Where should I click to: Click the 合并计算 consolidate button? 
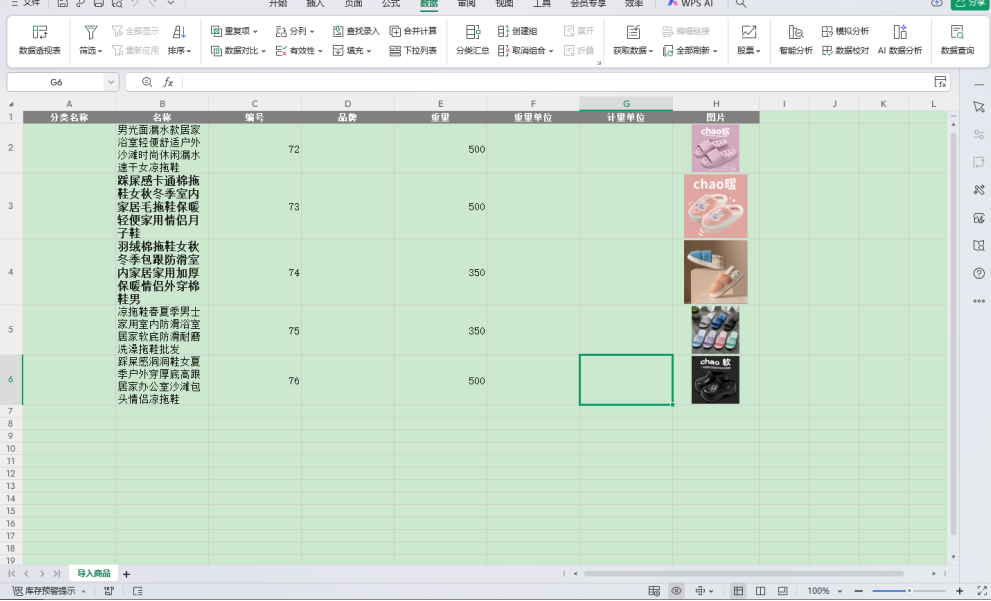tap(413, 31)
